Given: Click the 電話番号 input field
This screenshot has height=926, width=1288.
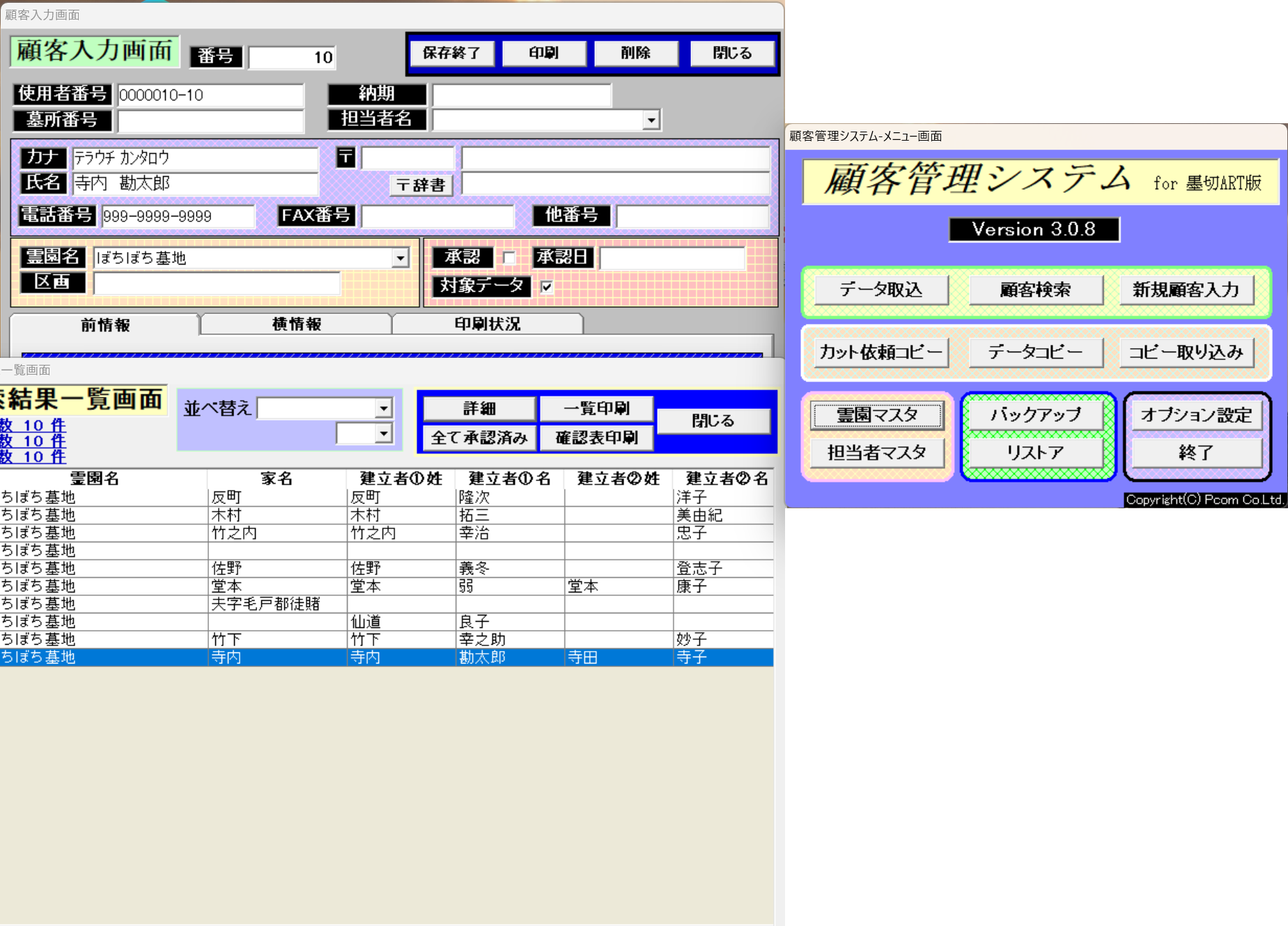Looking at the screenshot, I should point(178,217).
